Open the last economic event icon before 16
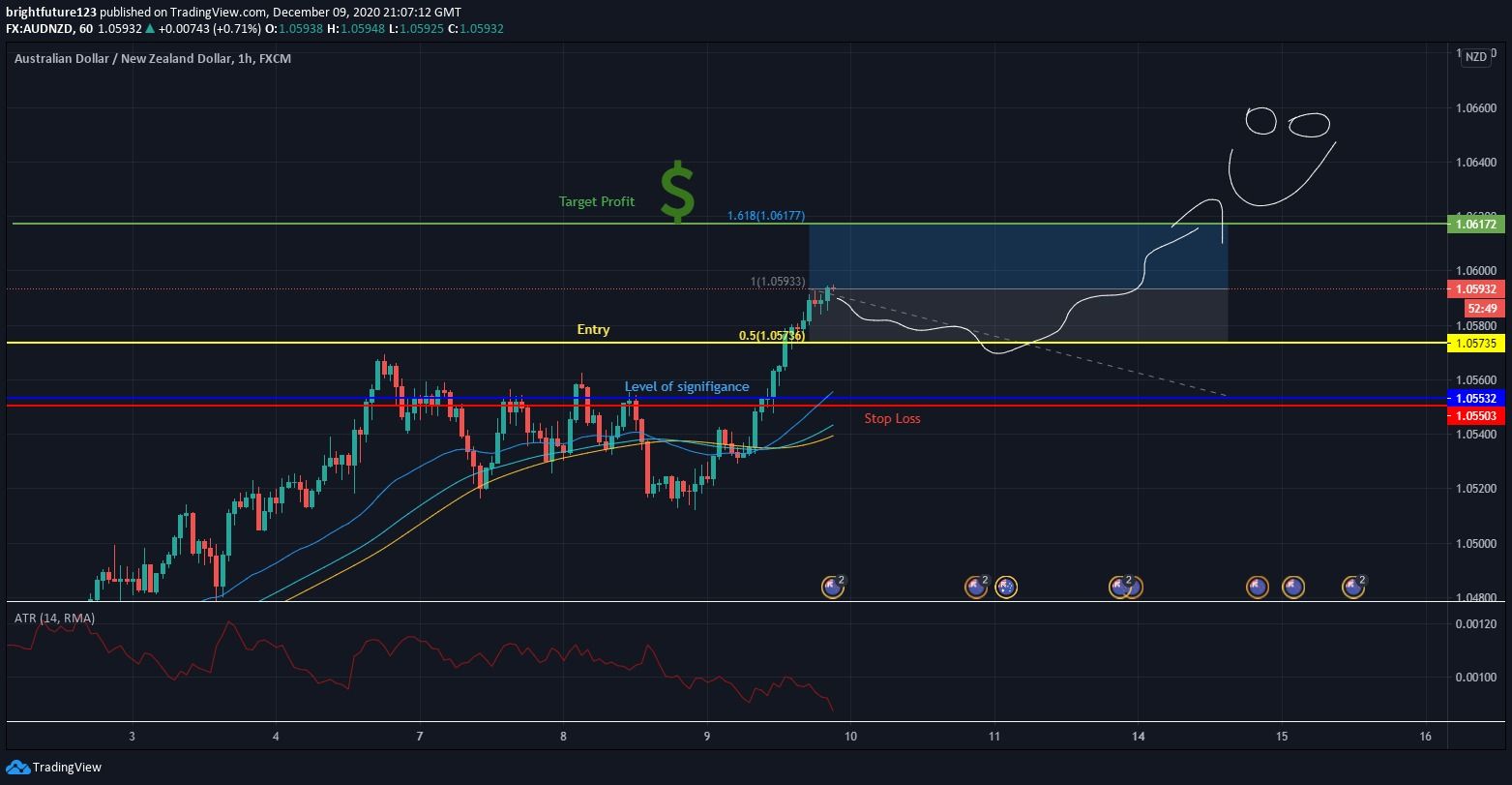1512x785 pixels. tap(1353, 586)
